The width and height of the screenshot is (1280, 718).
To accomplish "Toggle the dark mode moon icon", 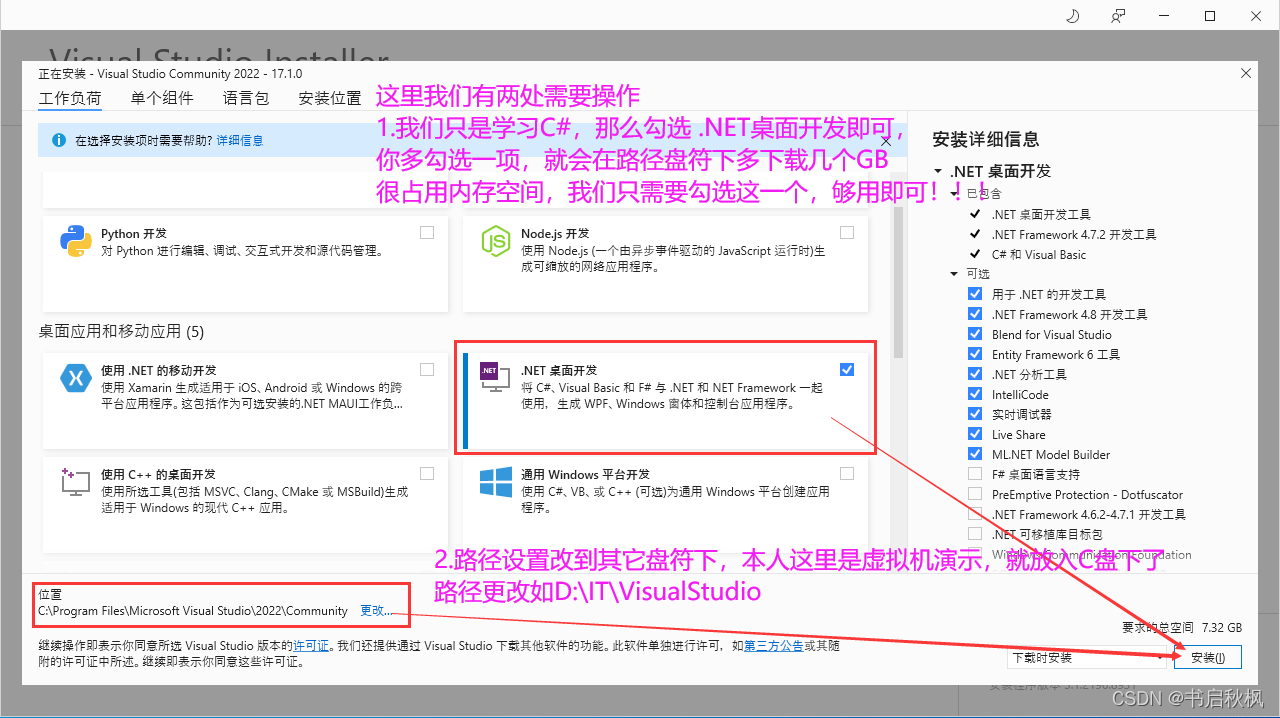I will (1073, 15).
